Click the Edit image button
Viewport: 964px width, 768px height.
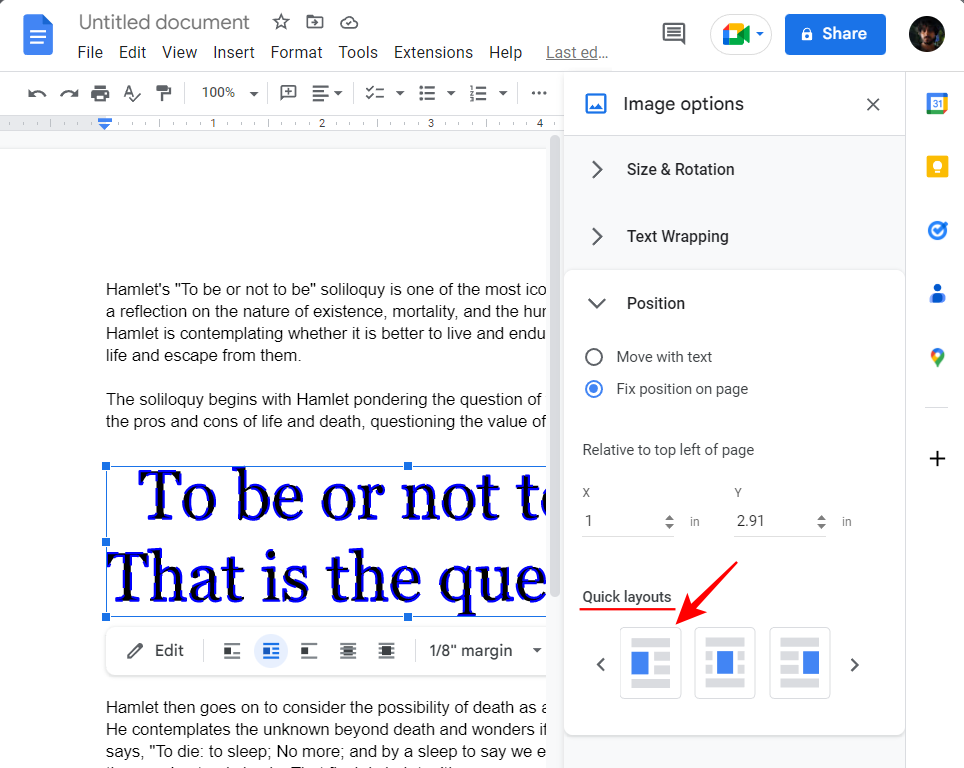point(155,651)
